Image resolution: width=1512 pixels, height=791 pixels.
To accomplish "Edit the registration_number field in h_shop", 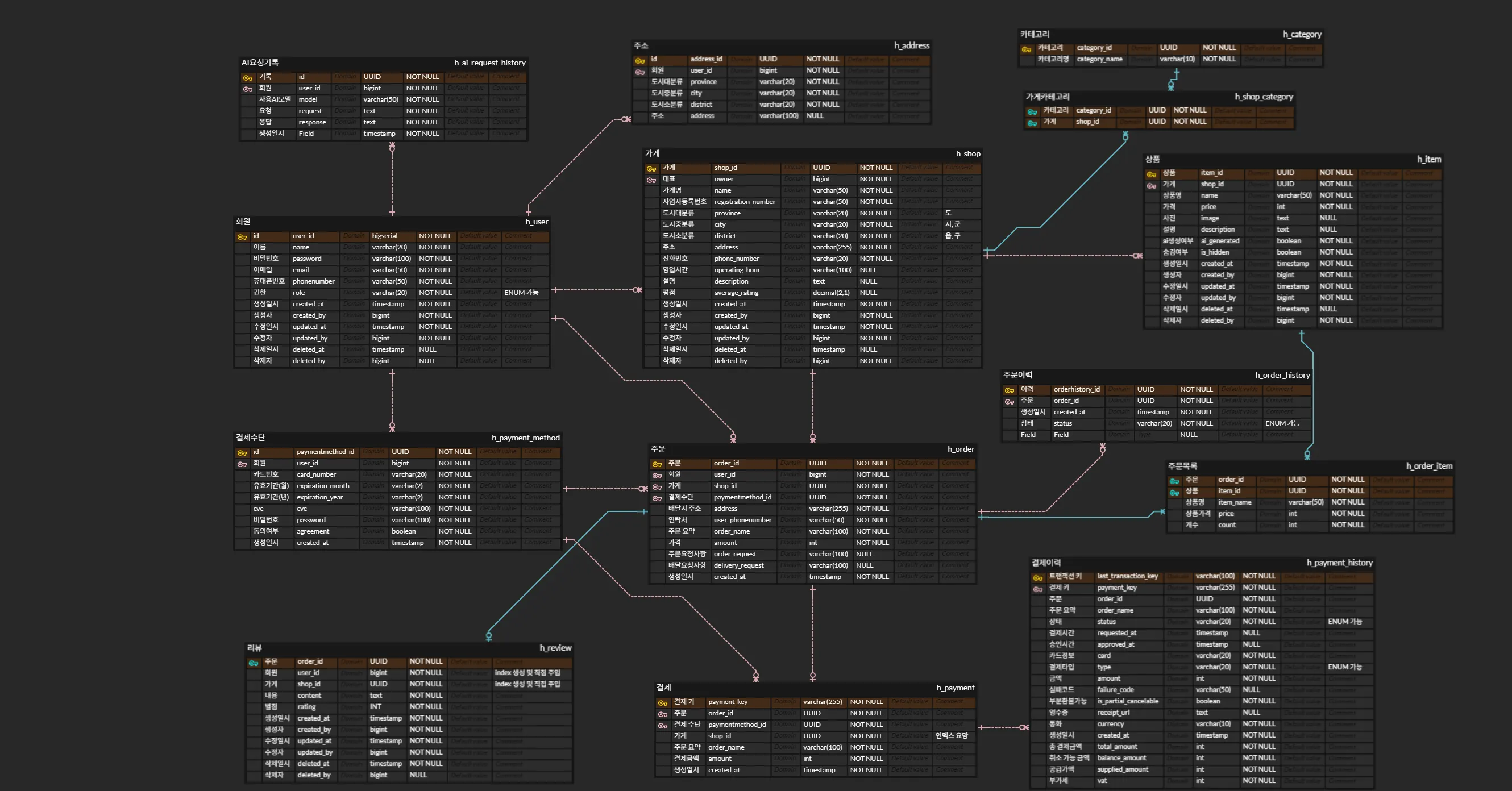I will point(744,202).
